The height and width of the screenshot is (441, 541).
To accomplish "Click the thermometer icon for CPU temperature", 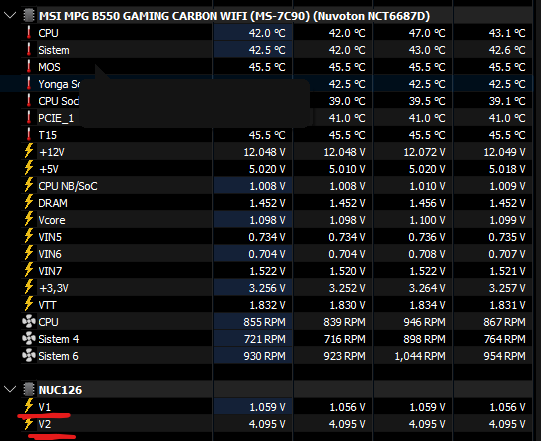I will tap(29, 32).
